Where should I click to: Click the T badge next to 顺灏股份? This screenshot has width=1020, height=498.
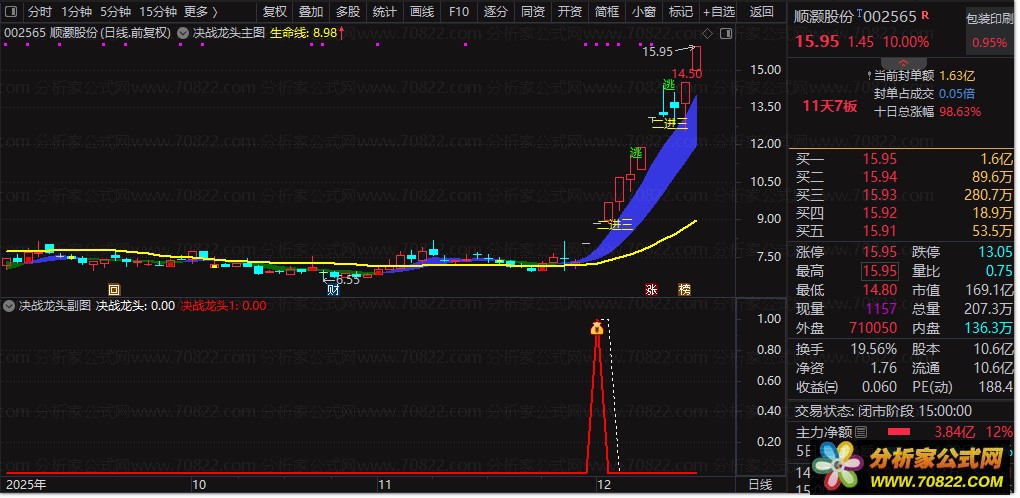pyautogui.click(x=860, y=13)
